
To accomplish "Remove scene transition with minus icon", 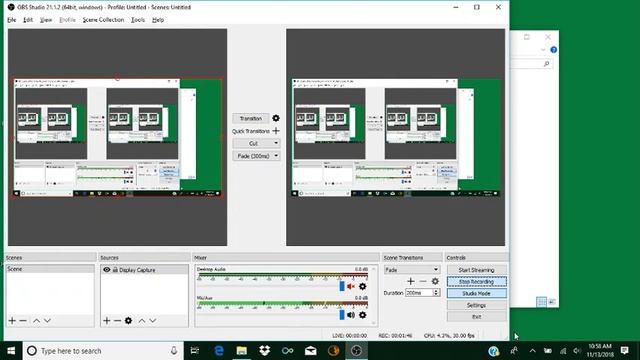I will [423, 281].
